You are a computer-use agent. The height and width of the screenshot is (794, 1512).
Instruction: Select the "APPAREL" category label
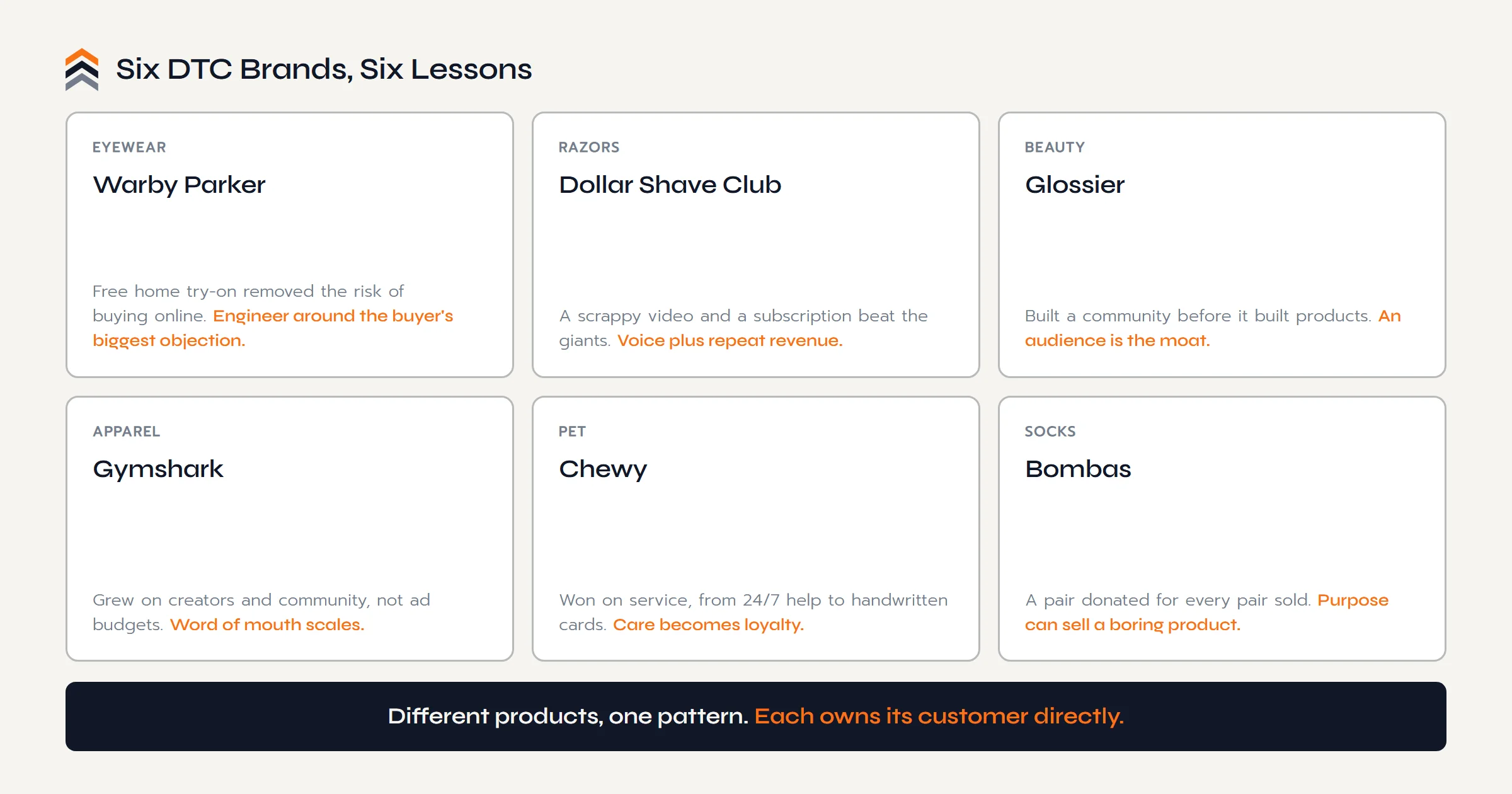point(126,432)
